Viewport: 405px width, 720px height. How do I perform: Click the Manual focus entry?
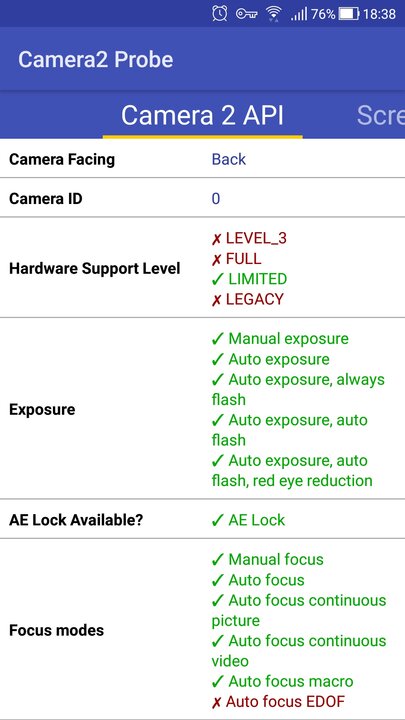268,559
